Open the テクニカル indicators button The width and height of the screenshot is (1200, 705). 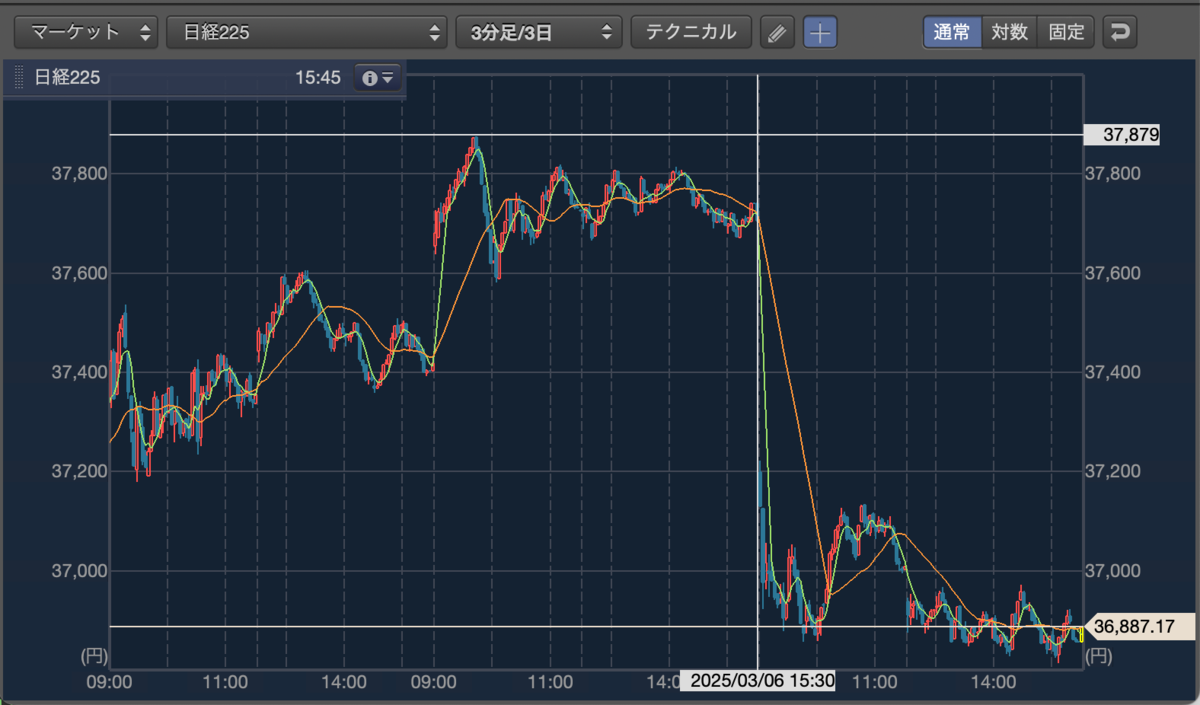[x=691, y=32]
